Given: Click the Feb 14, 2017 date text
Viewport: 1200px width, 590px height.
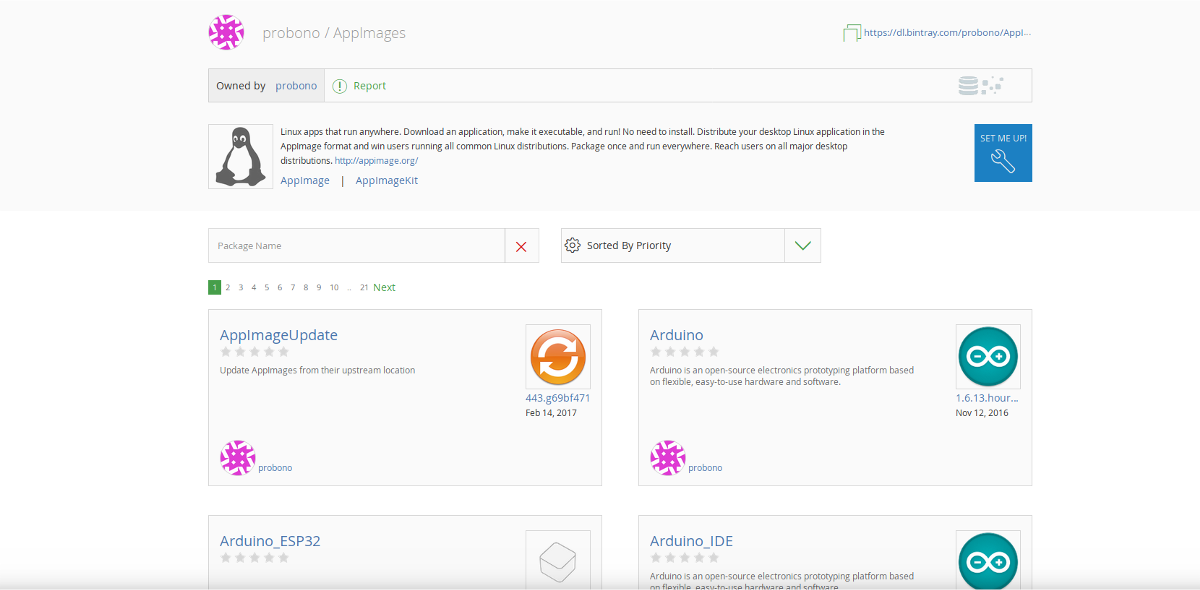Looking at the screenshot, I should 551,413.
